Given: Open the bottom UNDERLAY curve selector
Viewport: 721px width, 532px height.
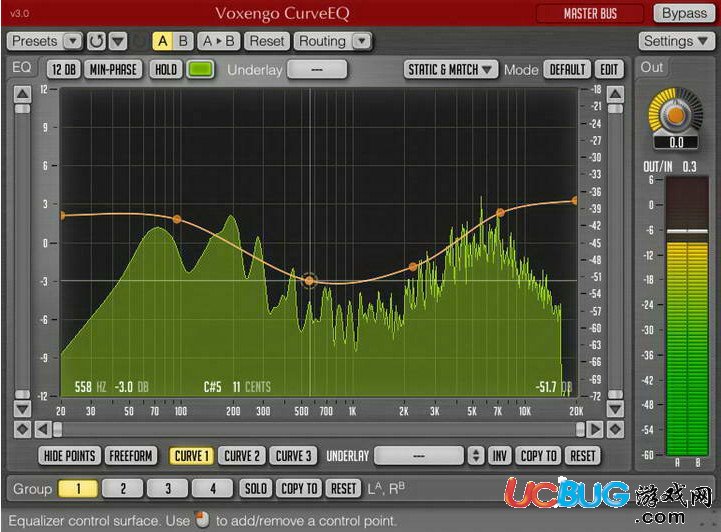Looking at the screenshot, I should pos(419,456).
